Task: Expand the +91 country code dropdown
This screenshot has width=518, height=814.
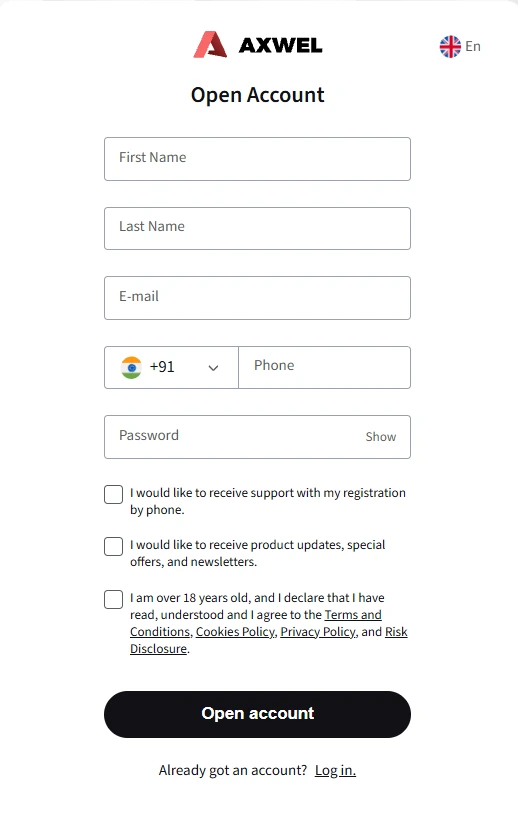Action: (171, 368)
